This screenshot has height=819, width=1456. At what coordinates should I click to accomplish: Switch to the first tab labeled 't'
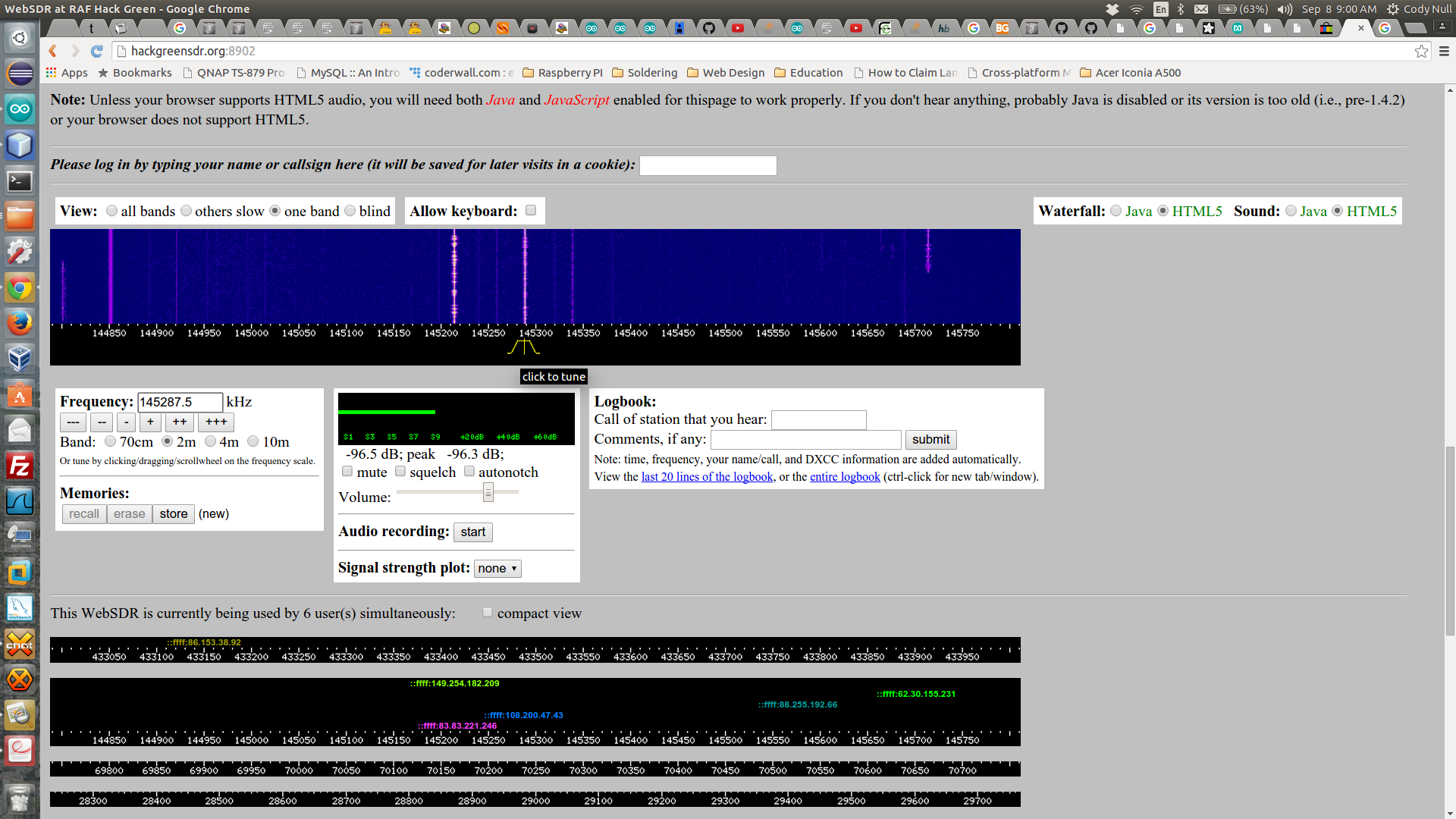tap(92, 28)
